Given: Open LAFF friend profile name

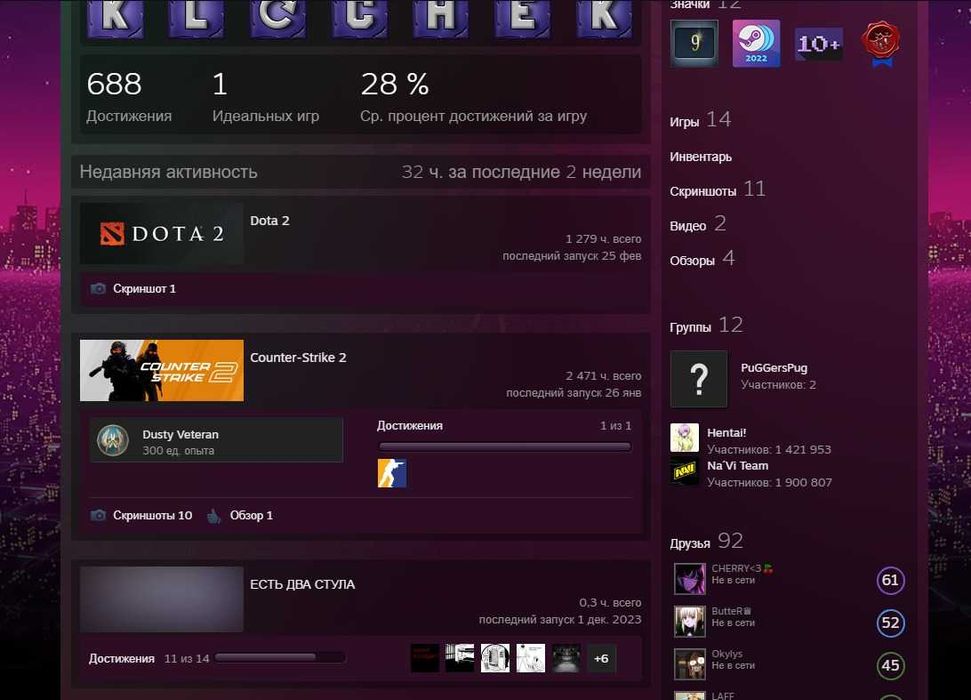Looking at the screenshot, I should (x=723, y=696).
